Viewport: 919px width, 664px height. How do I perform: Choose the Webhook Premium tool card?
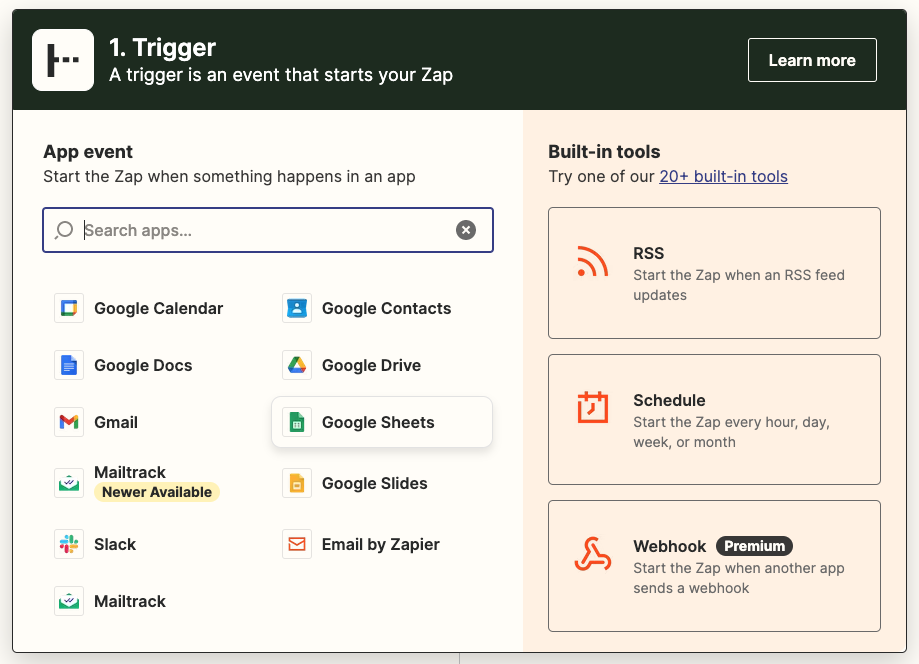714,566
